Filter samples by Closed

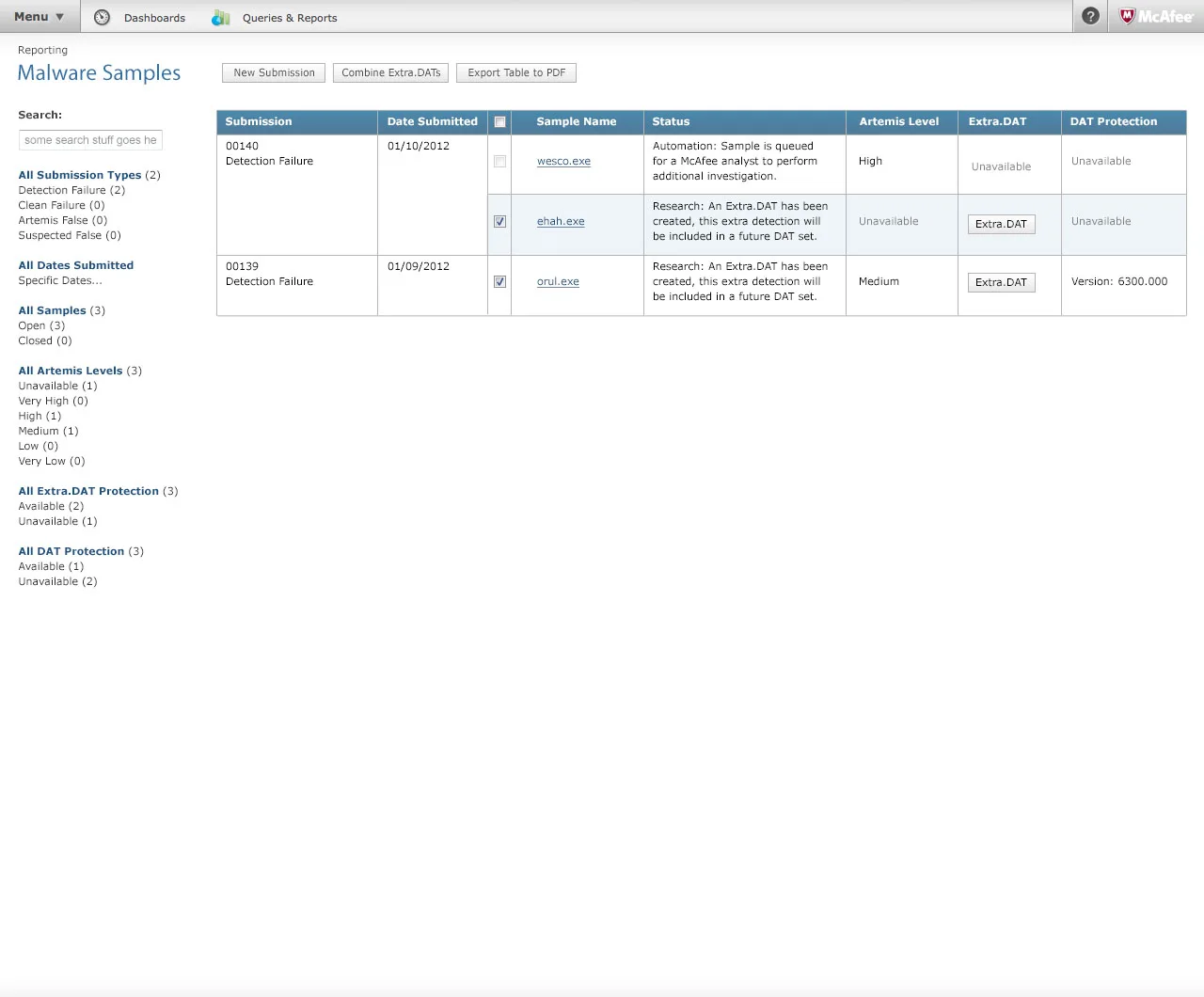45,340
